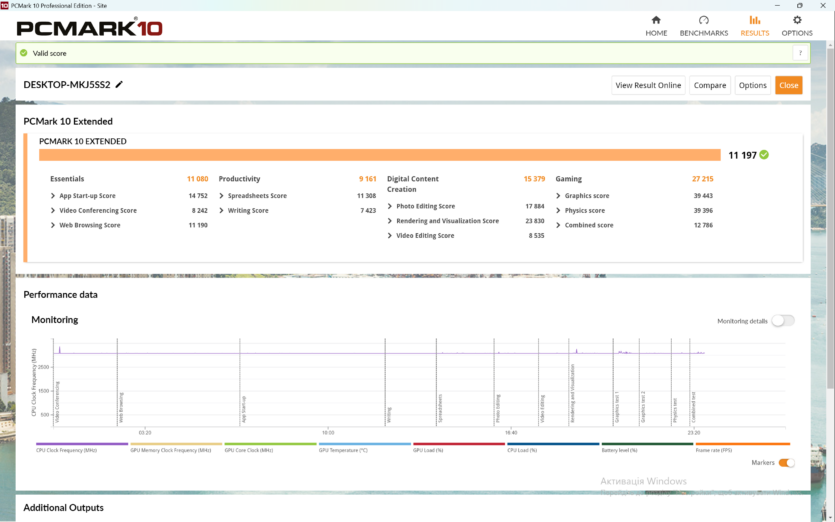This screenshot has height=522, width=835.
Task: Expand Web Browsing Score row
Action: (x=53, y=225)
